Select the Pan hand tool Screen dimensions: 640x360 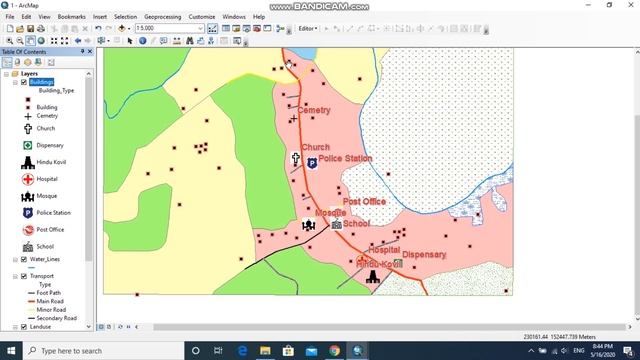31,41
